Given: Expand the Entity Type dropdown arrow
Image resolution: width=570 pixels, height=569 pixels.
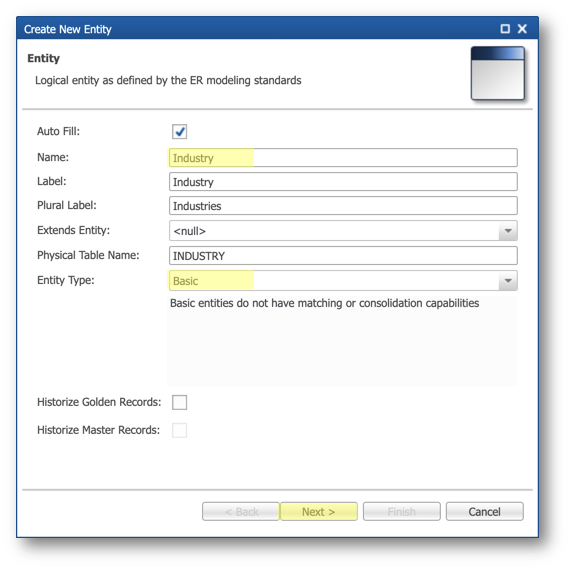Looking at the screenshot, I should [508, 281].
